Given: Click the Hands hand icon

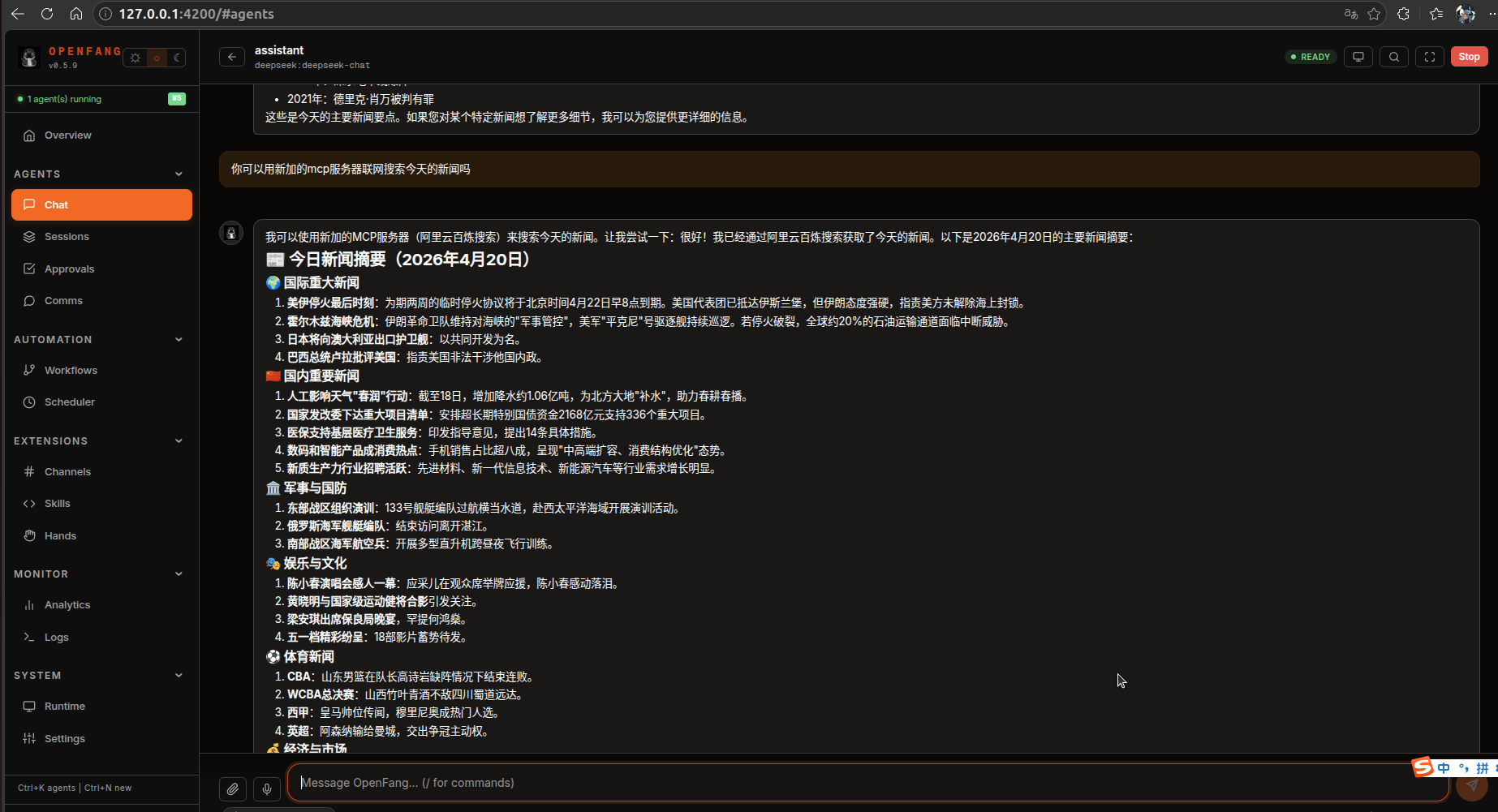Looking at the screenshot, I should [29, 535].
